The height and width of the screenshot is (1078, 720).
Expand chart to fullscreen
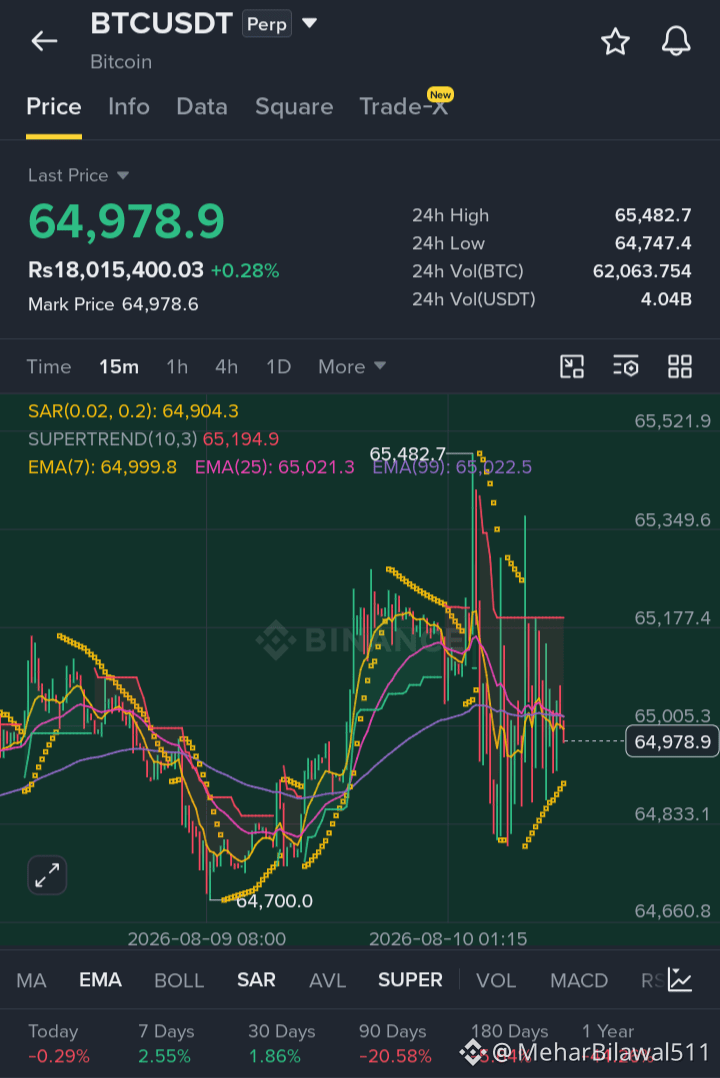[x=47, y=875]
